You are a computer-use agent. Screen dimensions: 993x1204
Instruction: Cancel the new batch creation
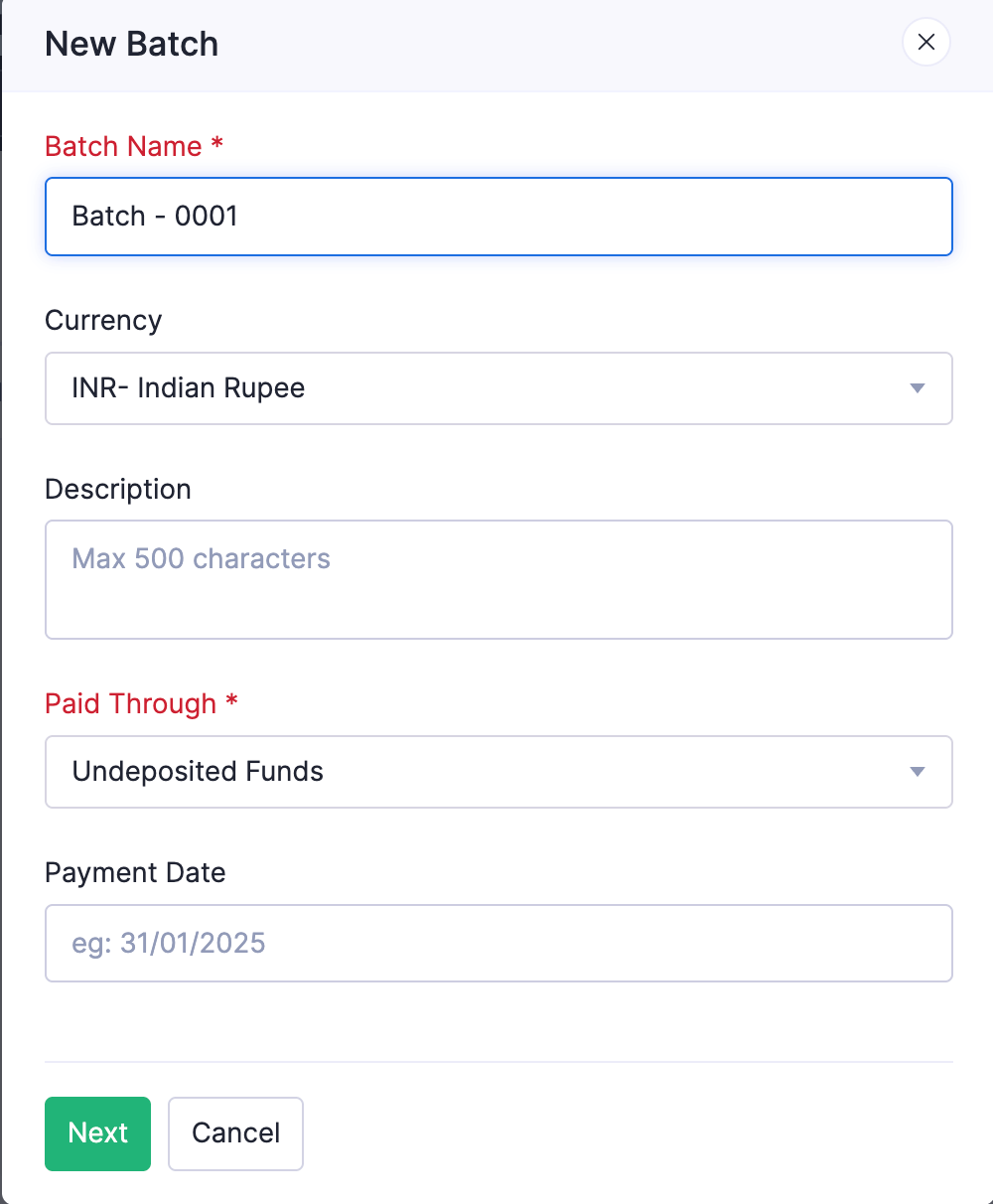coord(235,1133)
